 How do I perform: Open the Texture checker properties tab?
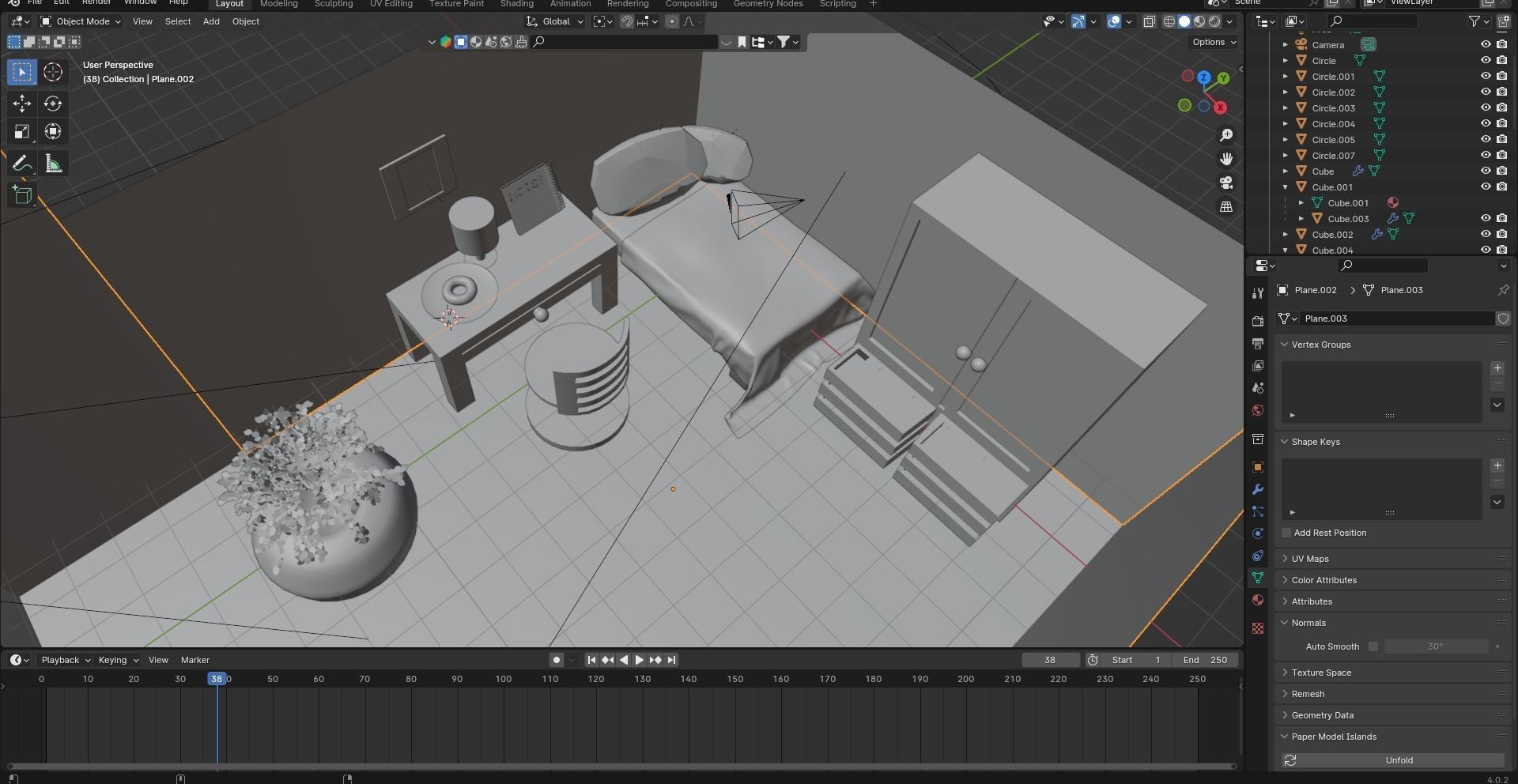point(1258,628)
